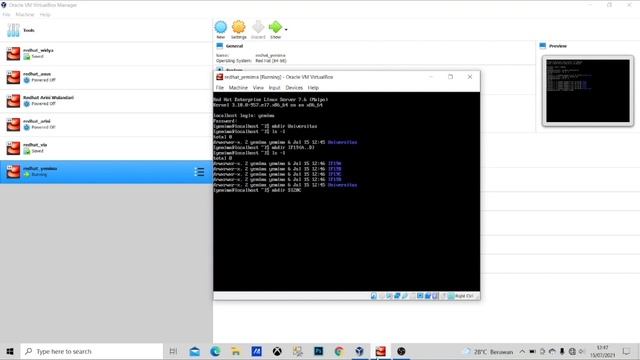640x360 pixels.
Task: Open Devices menu in the VM window
Action: (294, 88)
